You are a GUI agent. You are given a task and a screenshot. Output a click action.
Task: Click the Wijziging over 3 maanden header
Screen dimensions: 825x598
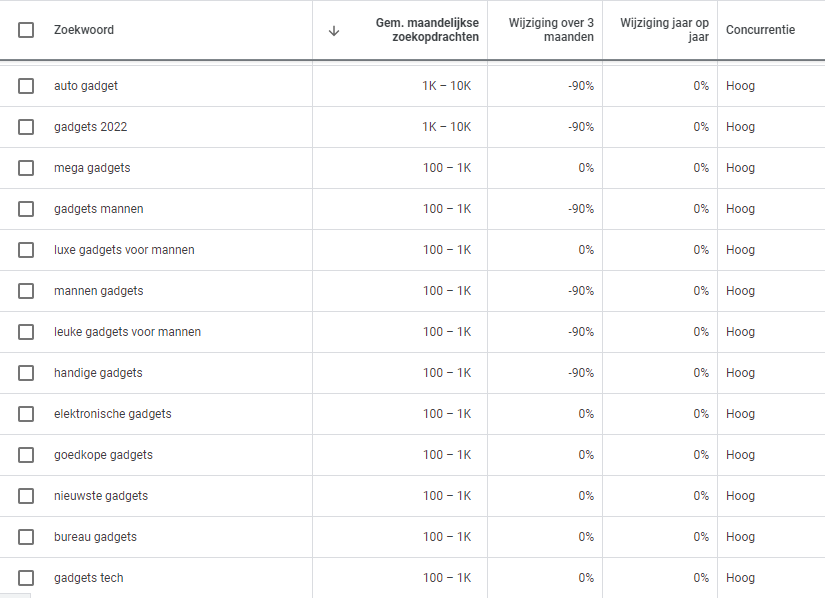click(x=551, y=30)
